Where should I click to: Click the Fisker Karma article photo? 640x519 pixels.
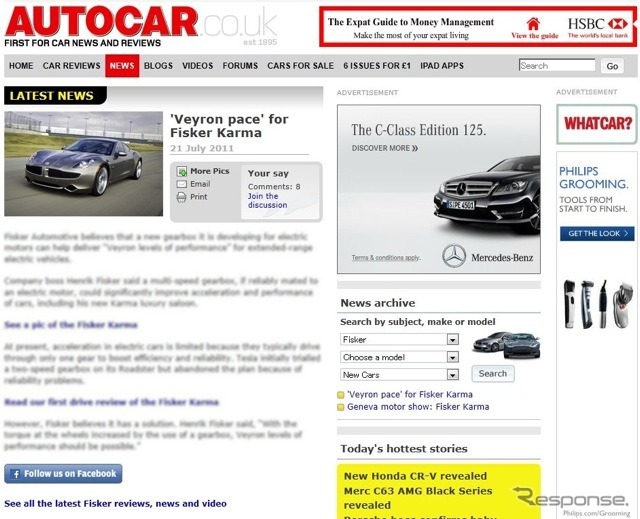pos(84,164)
